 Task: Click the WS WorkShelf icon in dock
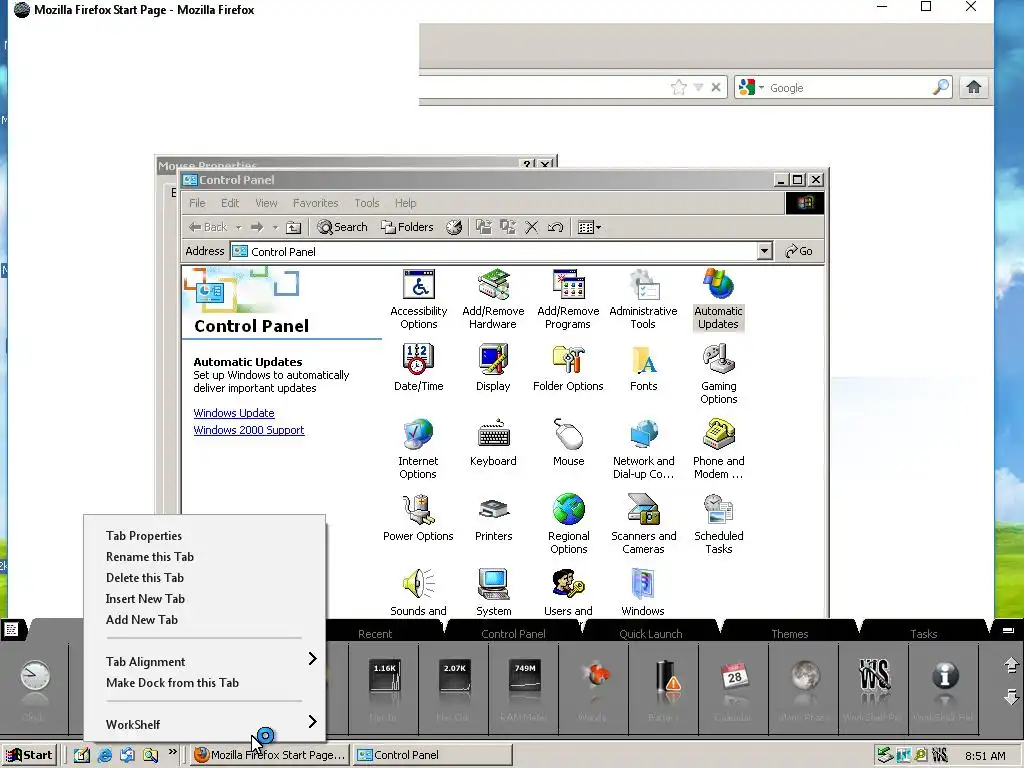pos(874,677)
